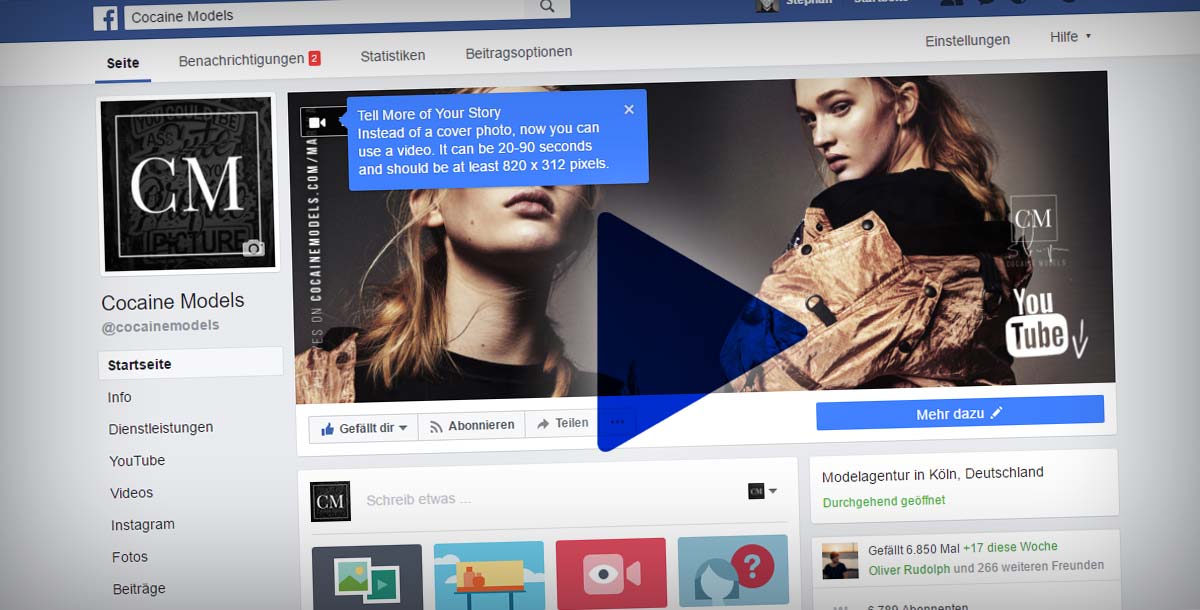This screenshot has width=1200, height=610.
Task: Choose the photo/video post option tile
Action: click(367, 578)
